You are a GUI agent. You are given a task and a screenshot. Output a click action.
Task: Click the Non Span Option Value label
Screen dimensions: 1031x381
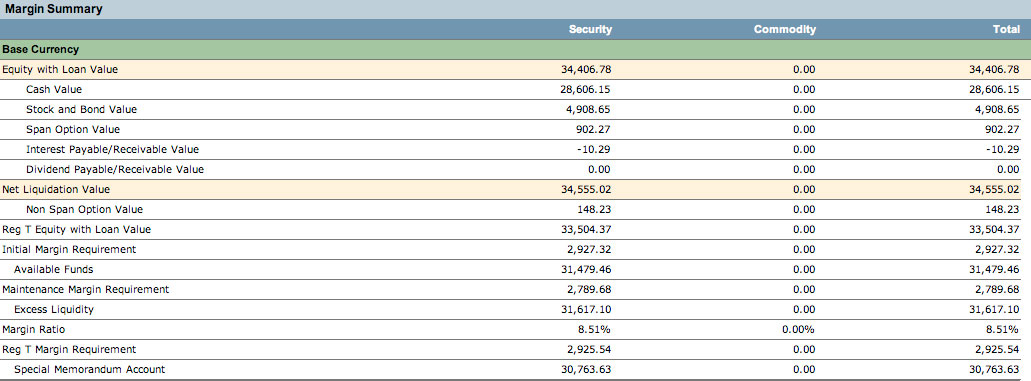click(84, 210)
